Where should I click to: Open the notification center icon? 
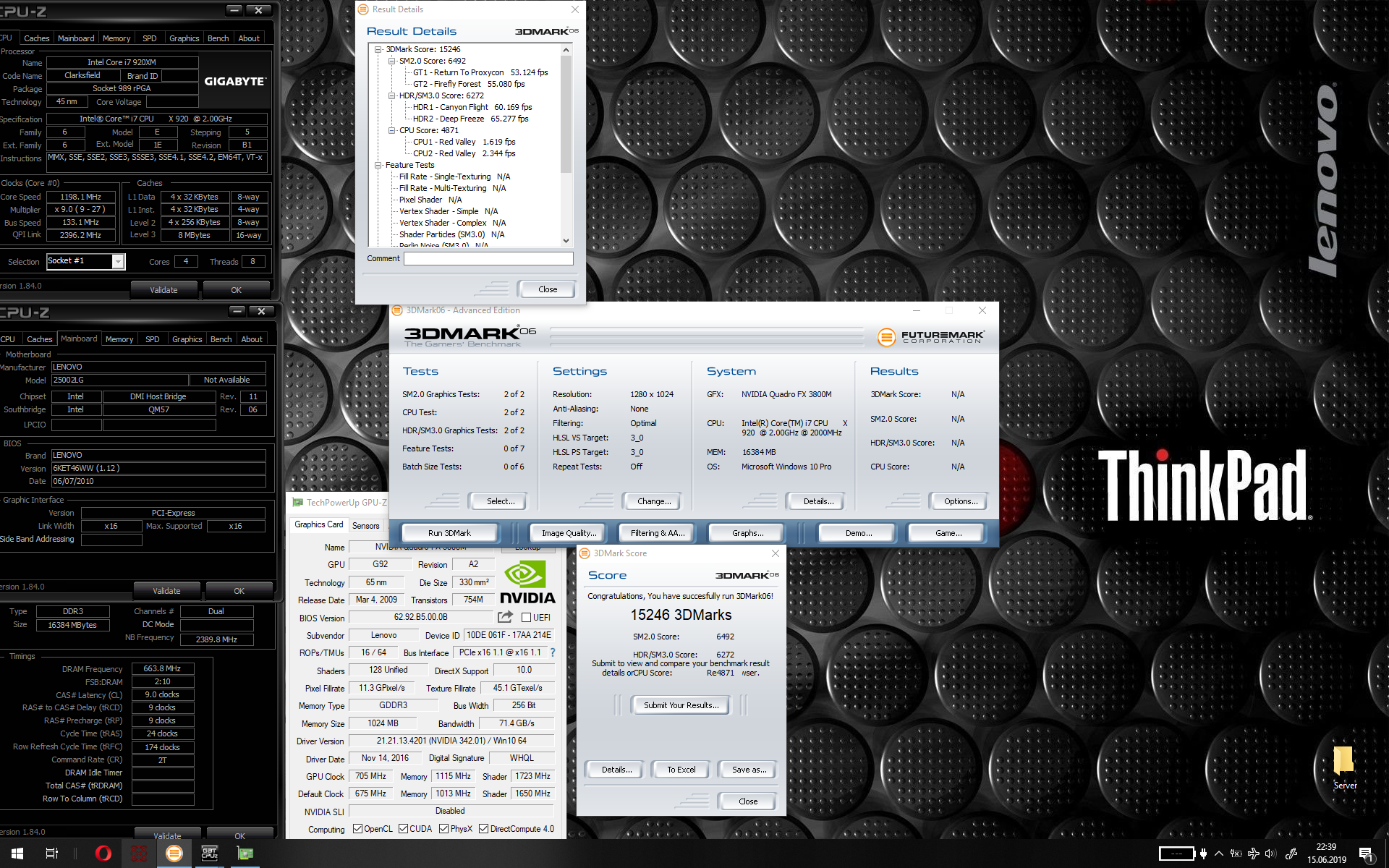click(x=1366, y=854)
